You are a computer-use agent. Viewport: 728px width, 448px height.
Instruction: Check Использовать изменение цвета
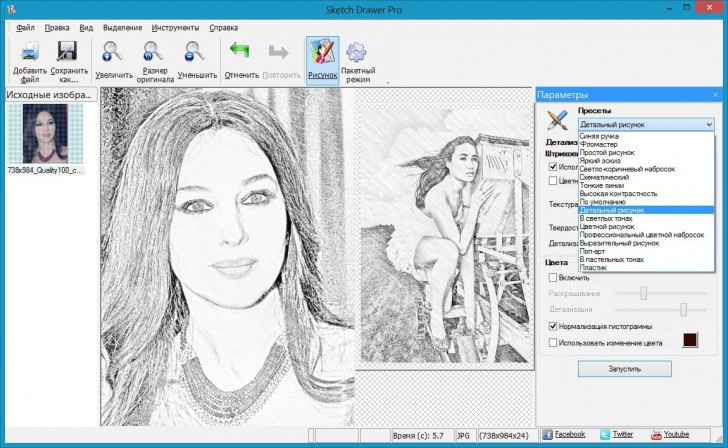coord(552,343)
